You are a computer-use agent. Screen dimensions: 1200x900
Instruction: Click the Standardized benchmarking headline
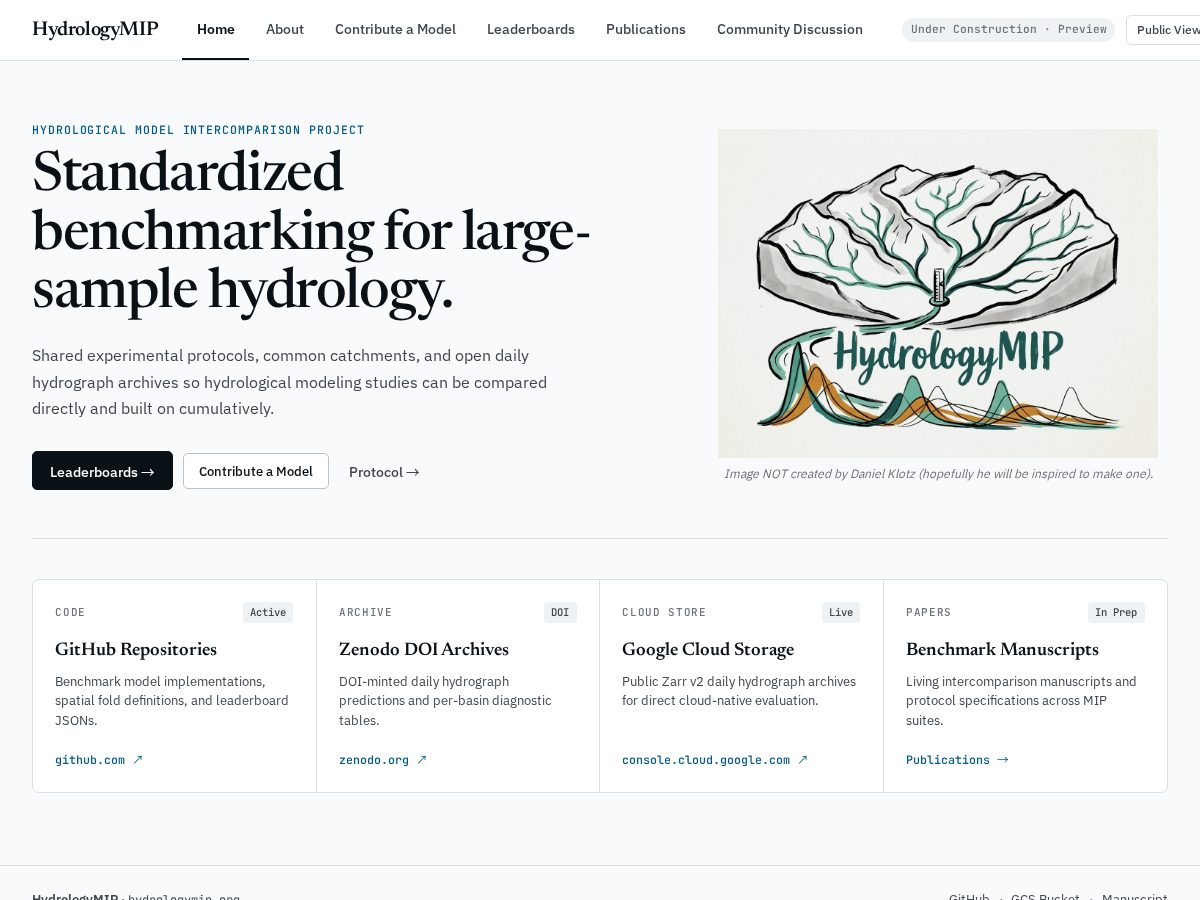[x=311, y=230]
